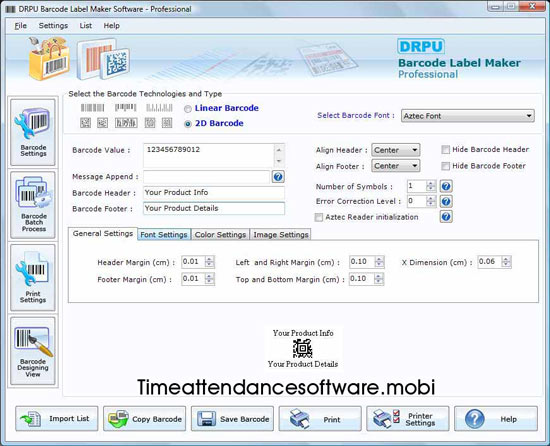Adjust the Number of Symbols spinner

pos(431,186)
